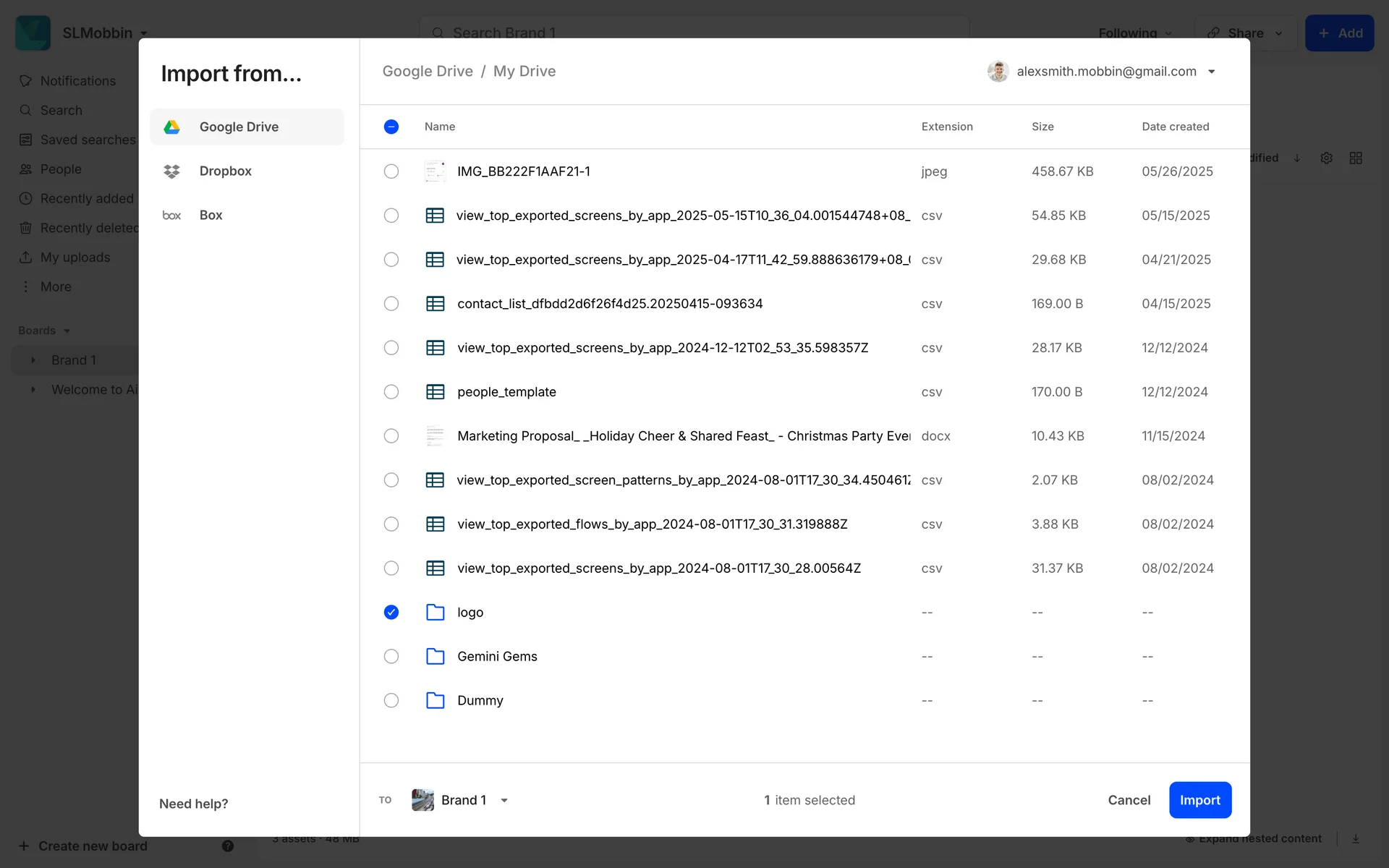Click the people_template spreadsheet icon
The width and height of the screenshot is (1389, 868).
pos(435,392)
